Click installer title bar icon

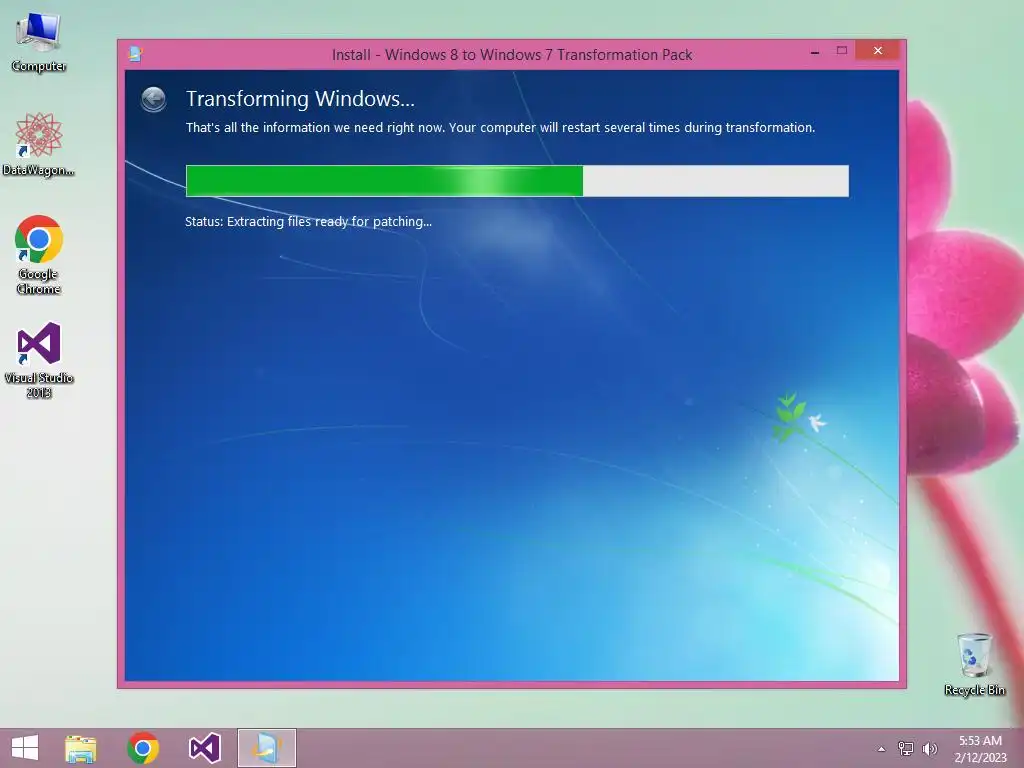coord(136,54)
